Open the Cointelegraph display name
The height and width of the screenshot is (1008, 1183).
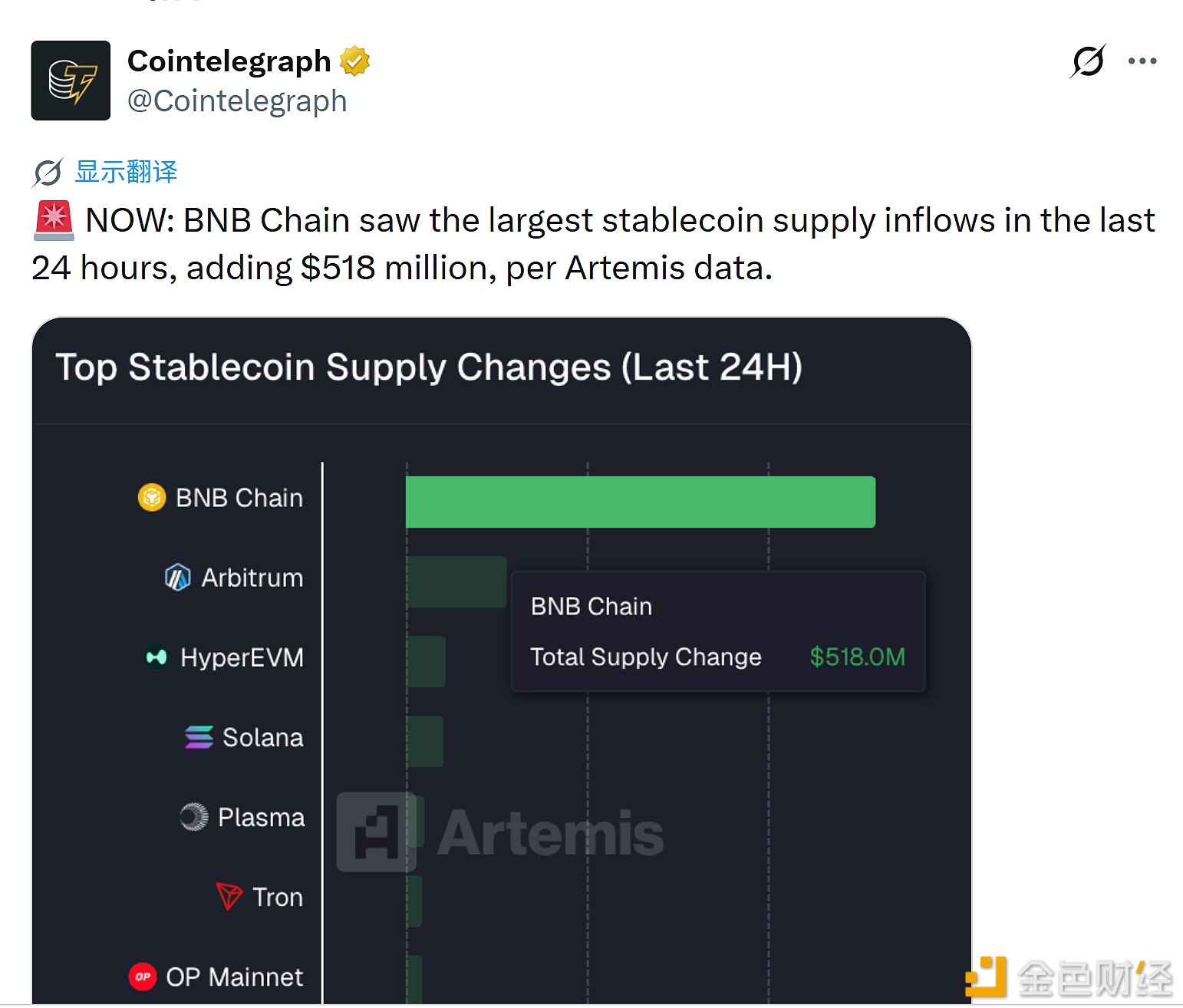(229, 61)
